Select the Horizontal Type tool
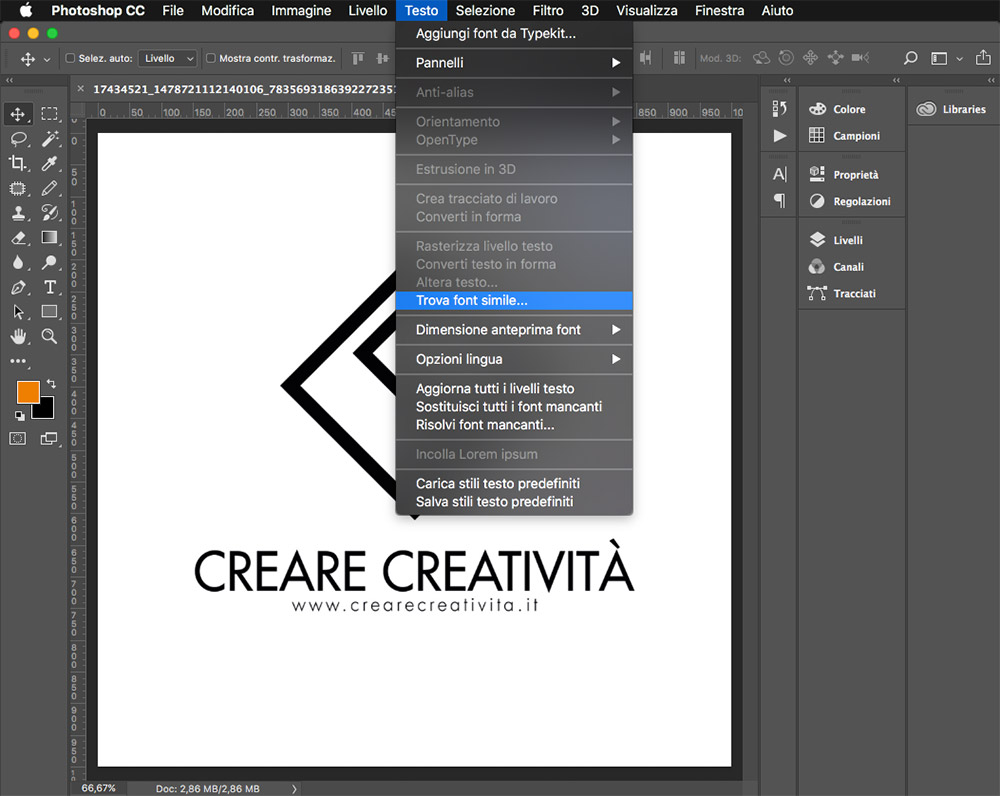The image size is (1000, 796). 49,288
